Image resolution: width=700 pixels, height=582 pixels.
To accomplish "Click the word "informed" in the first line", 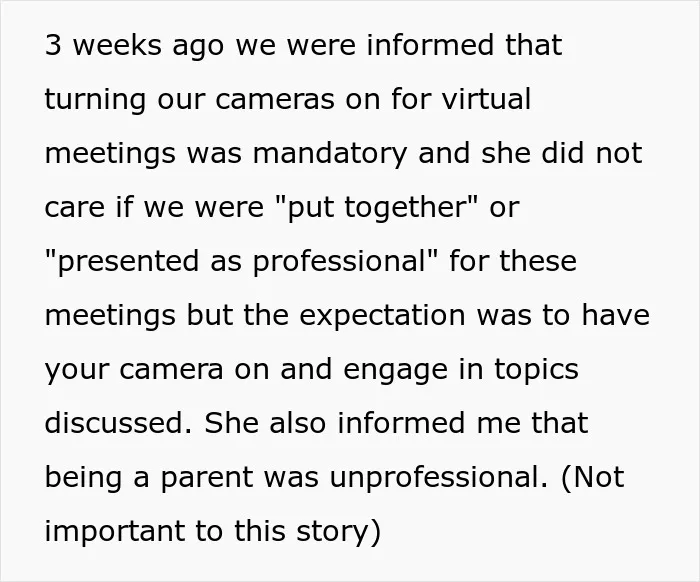I will 430,46.
